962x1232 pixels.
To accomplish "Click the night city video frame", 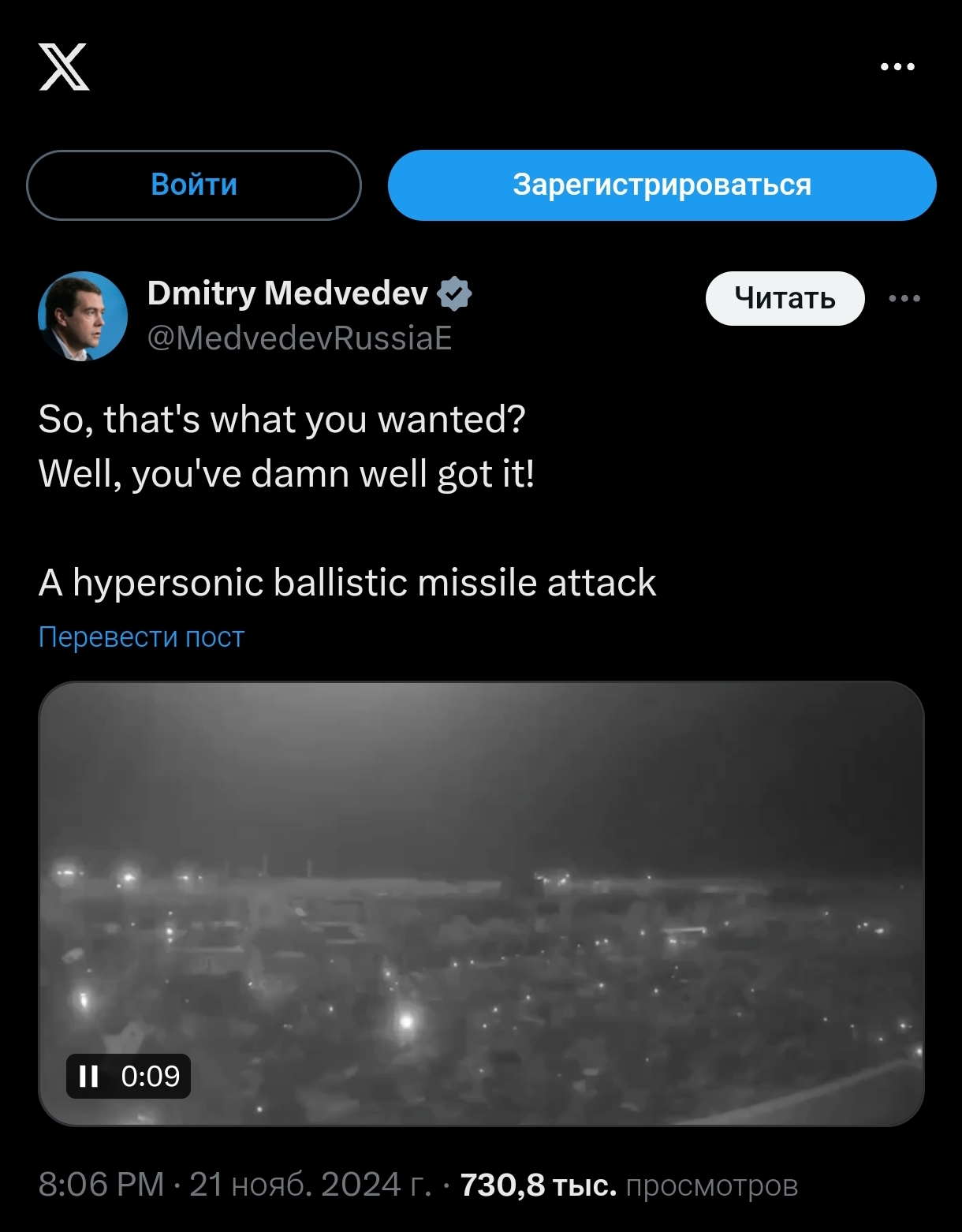I will pos(481,903).
